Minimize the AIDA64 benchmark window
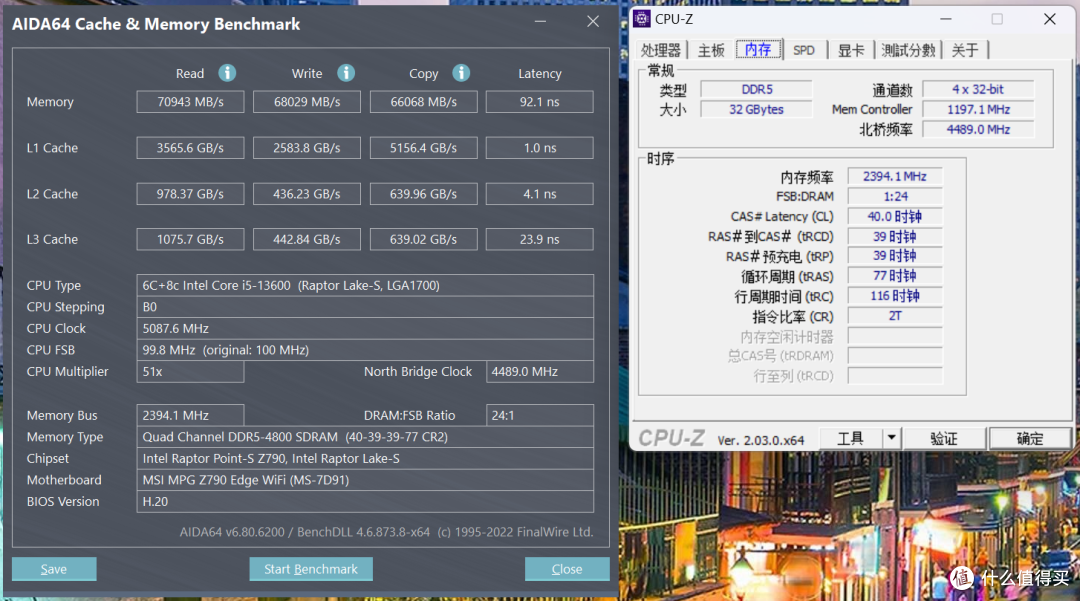This screenshot has width=1080, height=601. 540,22
